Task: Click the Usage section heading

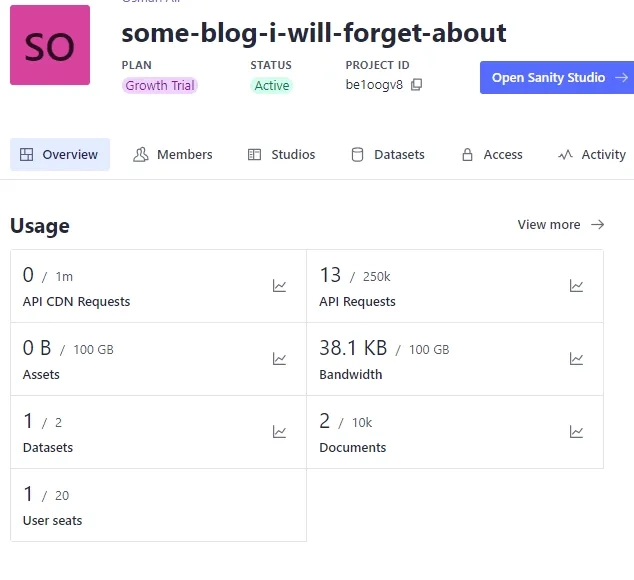Action: 40,226
